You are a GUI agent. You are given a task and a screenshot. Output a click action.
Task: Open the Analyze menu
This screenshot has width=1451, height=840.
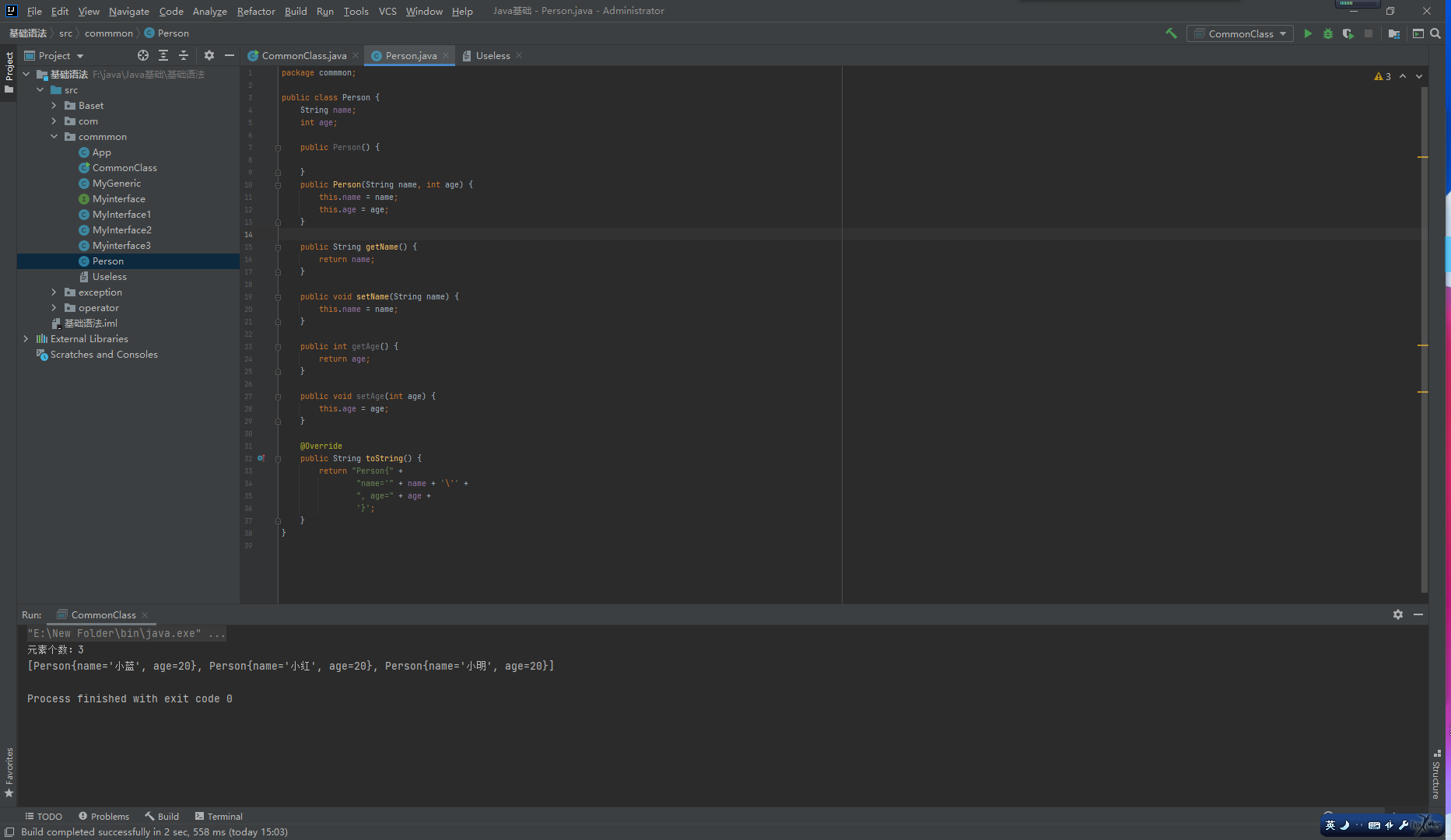[x=209, y=11]
